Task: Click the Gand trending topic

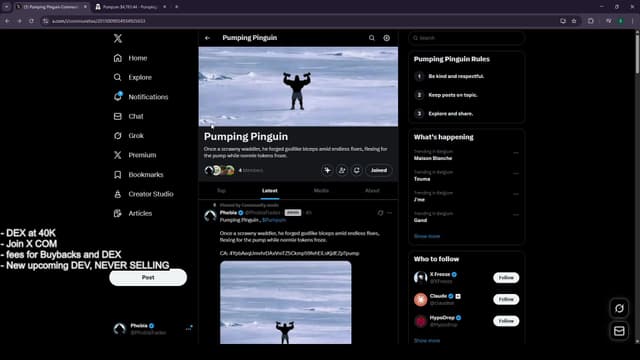Action: tap(420, 220)
